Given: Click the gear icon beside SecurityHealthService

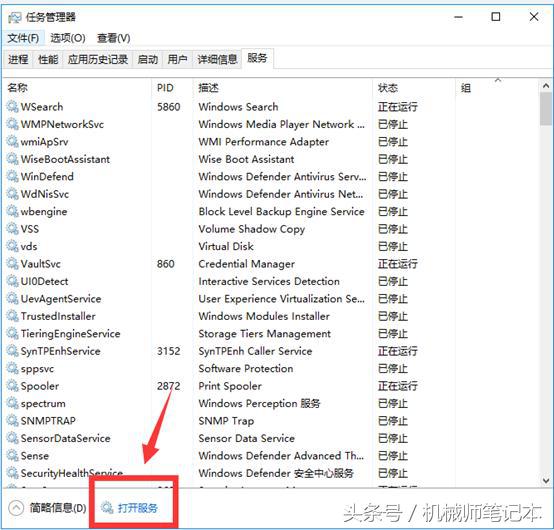Looking at the screenshot, I should click(12, 473).
